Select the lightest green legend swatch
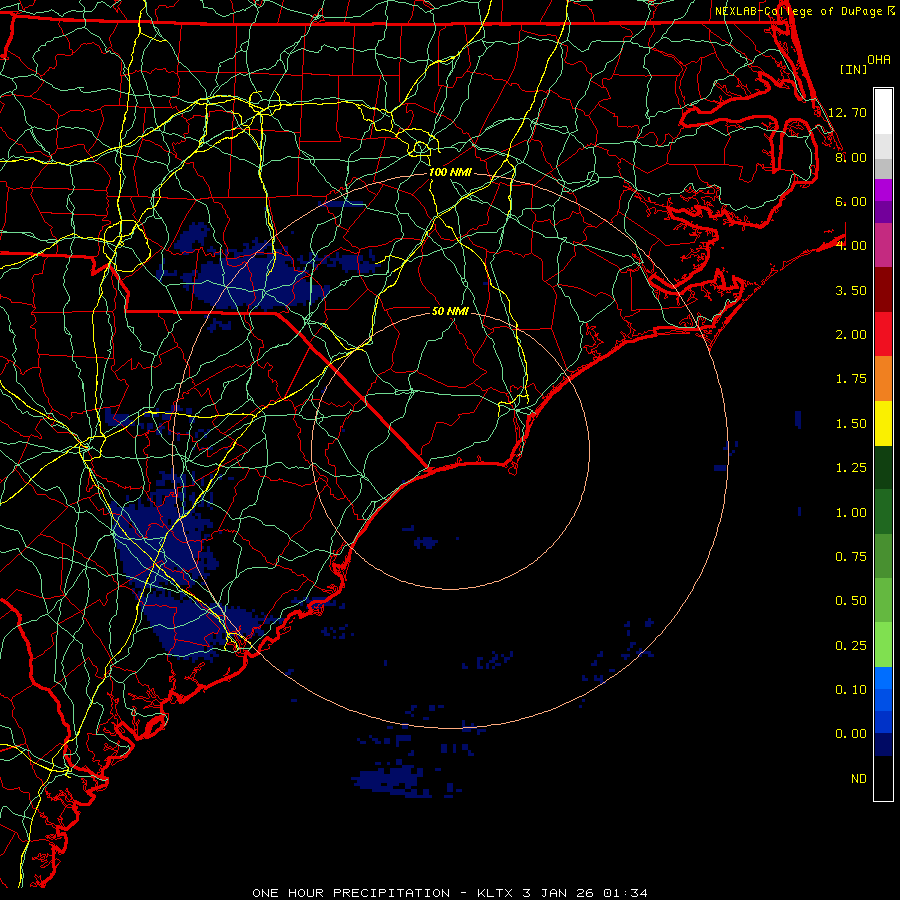The width and height of the screenshot is (900, 900). click(883, 645)
